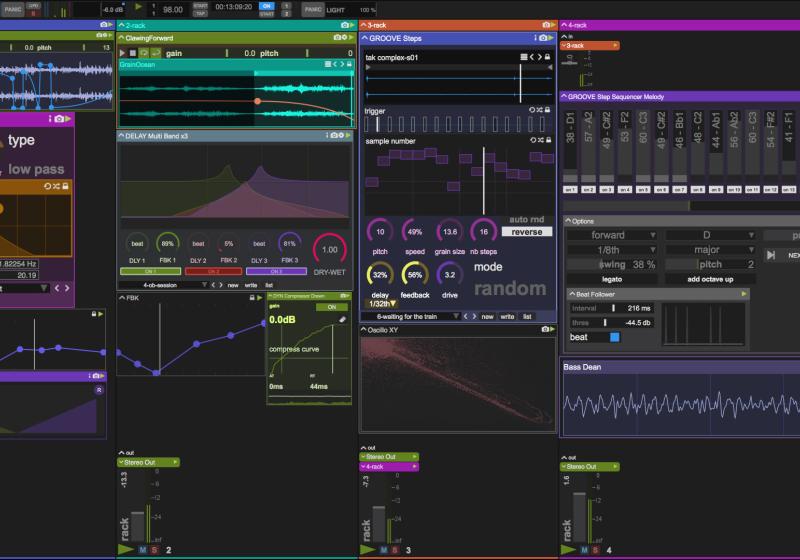Click the add octave up button
The image size is (800, 560).
(708, 279)
